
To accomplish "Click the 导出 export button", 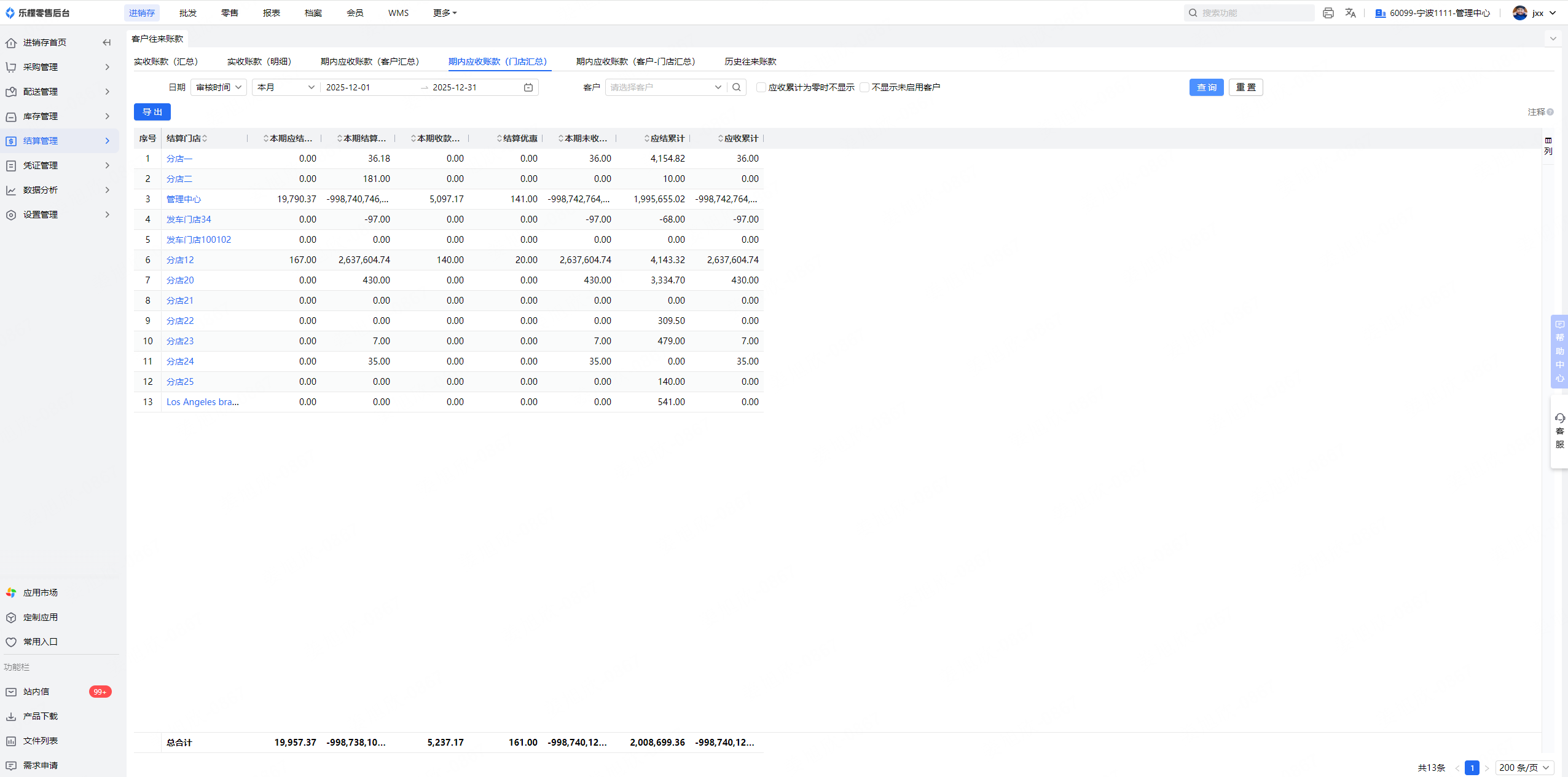I will (152, 112).
